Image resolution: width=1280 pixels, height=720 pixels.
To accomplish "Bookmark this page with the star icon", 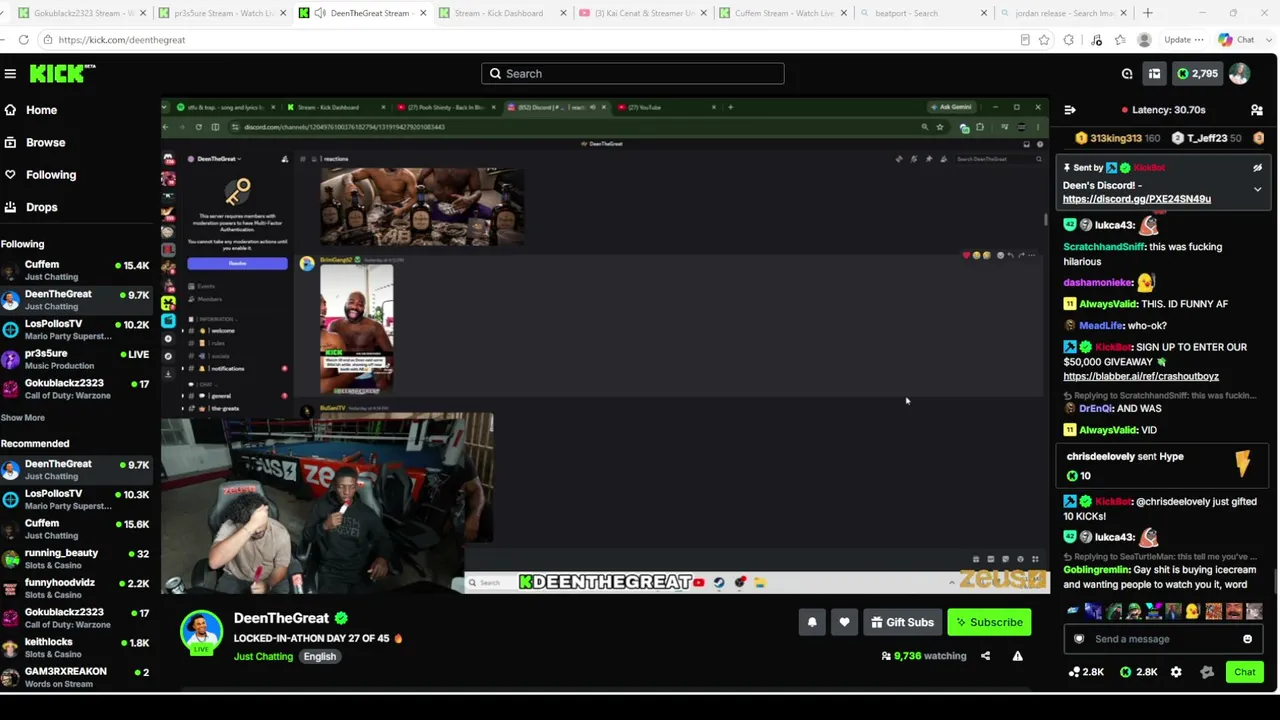I will [1044, 40].
